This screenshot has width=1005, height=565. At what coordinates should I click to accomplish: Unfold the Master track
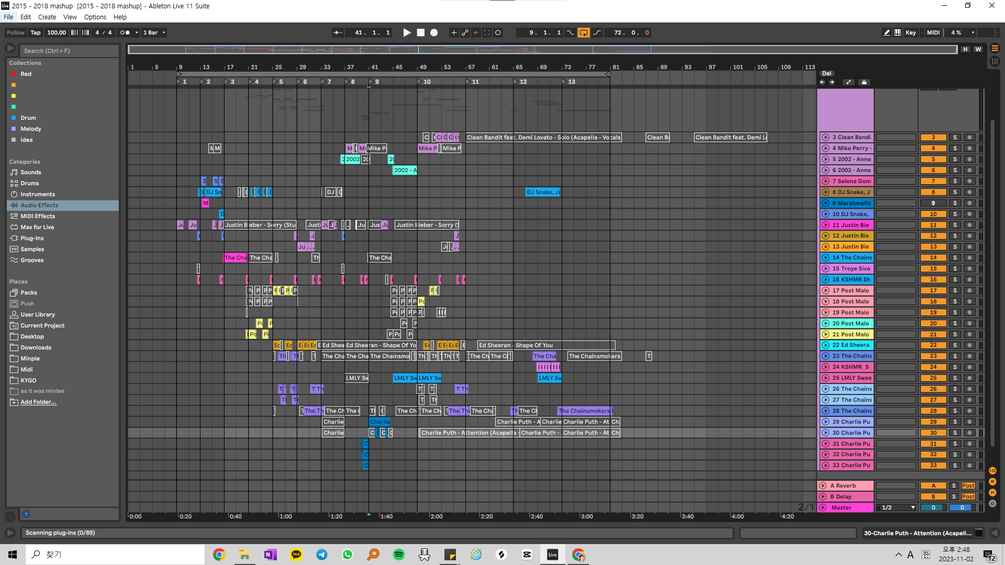[823, 507]
